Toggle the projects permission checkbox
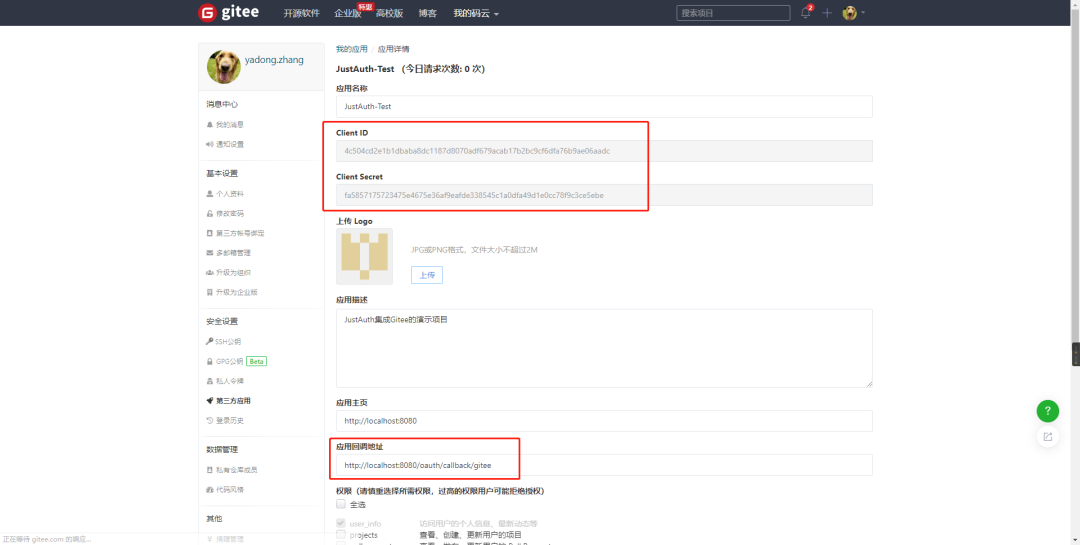1080x545 pixels. click(341, 535)
